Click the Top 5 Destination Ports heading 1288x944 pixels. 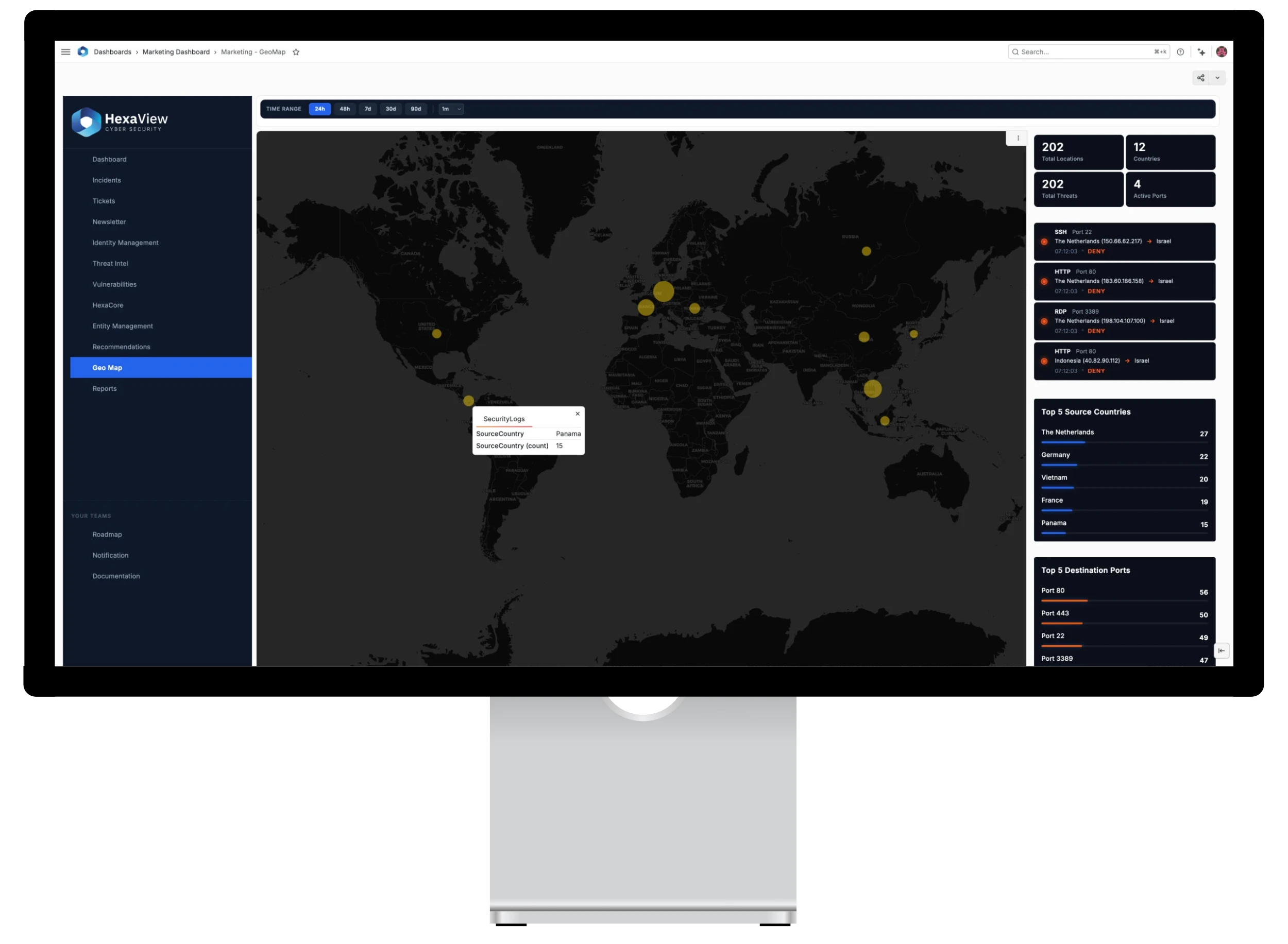click(1086, 571)
